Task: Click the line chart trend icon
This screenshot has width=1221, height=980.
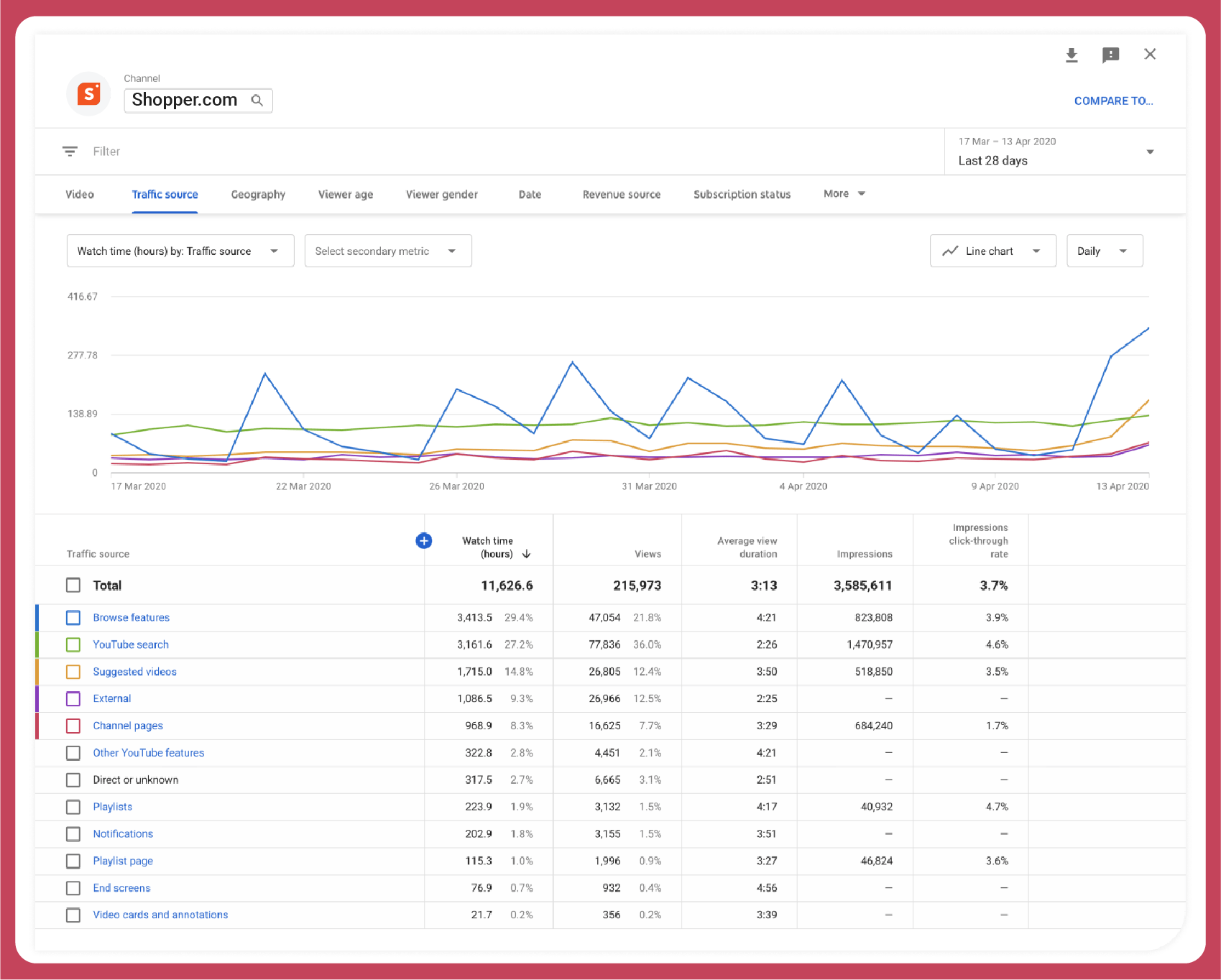Action: [950, 251]
